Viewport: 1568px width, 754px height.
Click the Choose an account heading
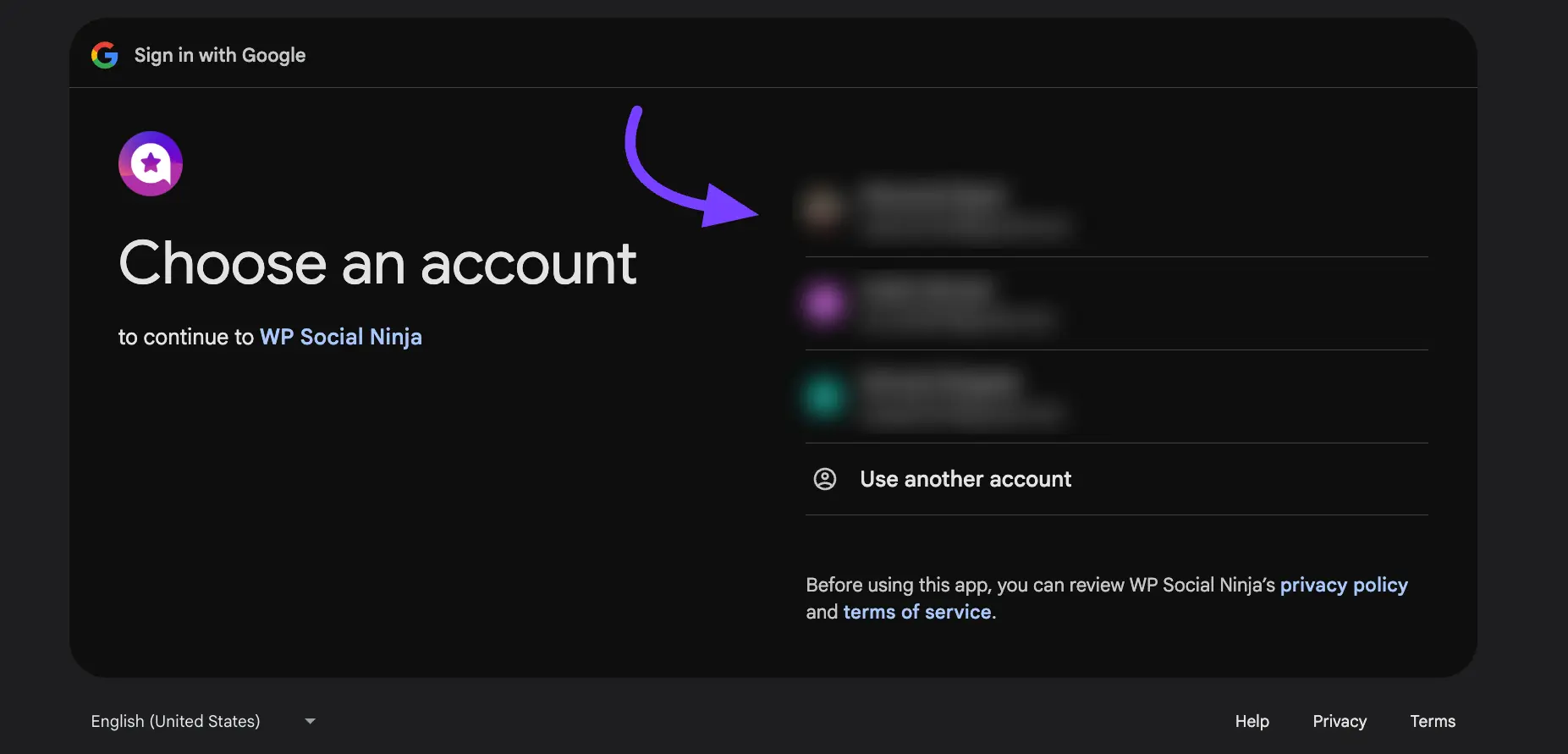tap(377, 263)
